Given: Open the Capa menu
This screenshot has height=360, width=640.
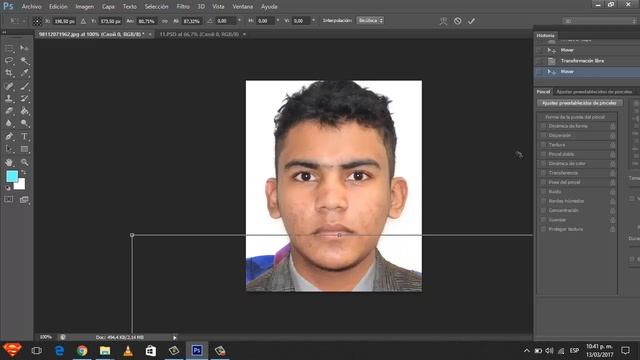Looking at the screenshot, I should click(108, 7).
